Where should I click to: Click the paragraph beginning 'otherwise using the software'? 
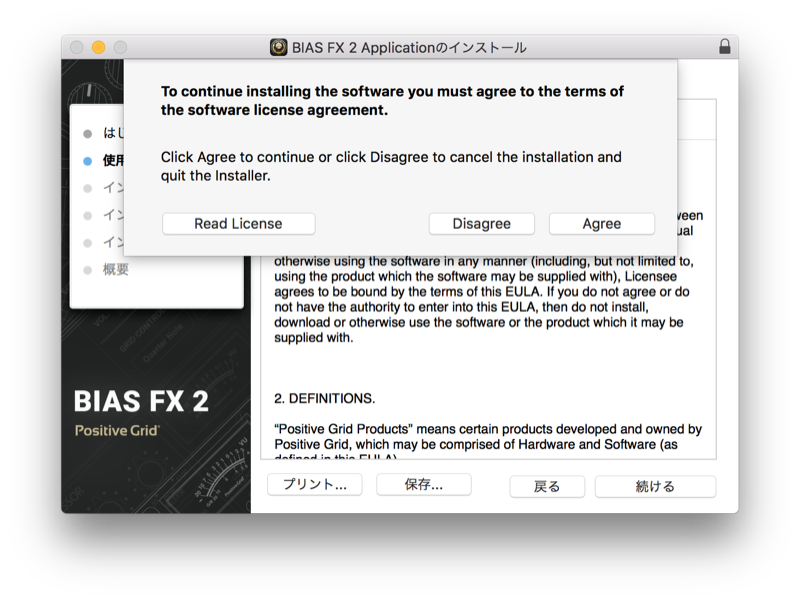[x=484, y=299]
